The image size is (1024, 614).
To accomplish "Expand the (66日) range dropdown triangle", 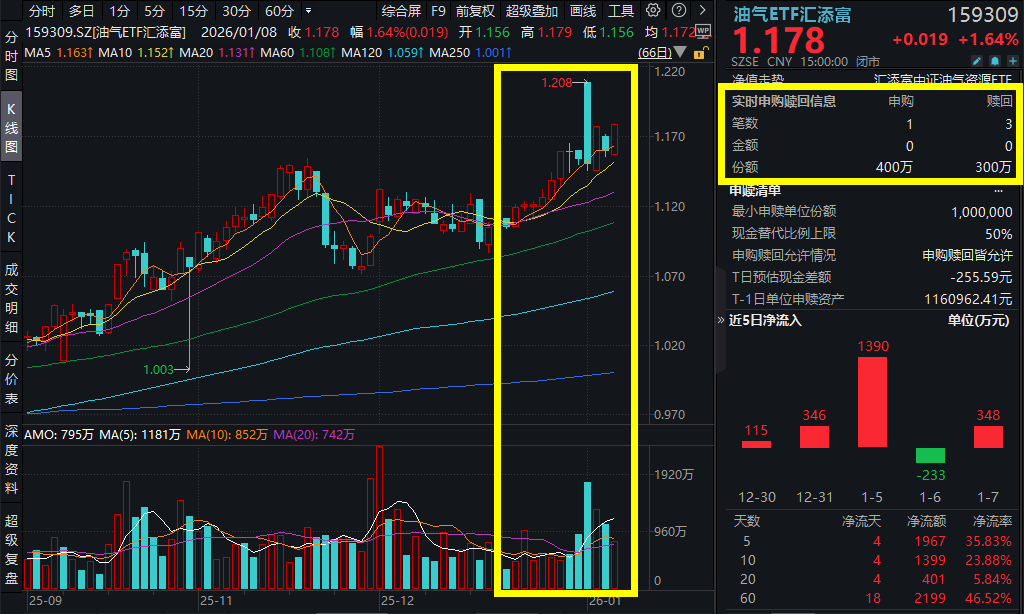I will coord(680,52).
